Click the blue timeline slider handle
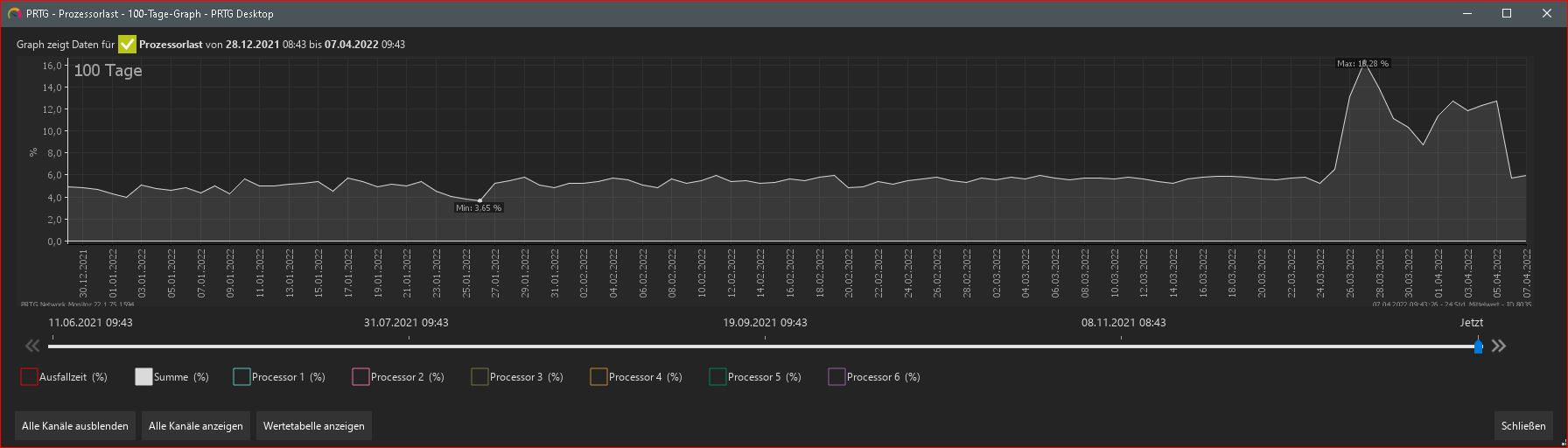 (x=1479, y=346)
